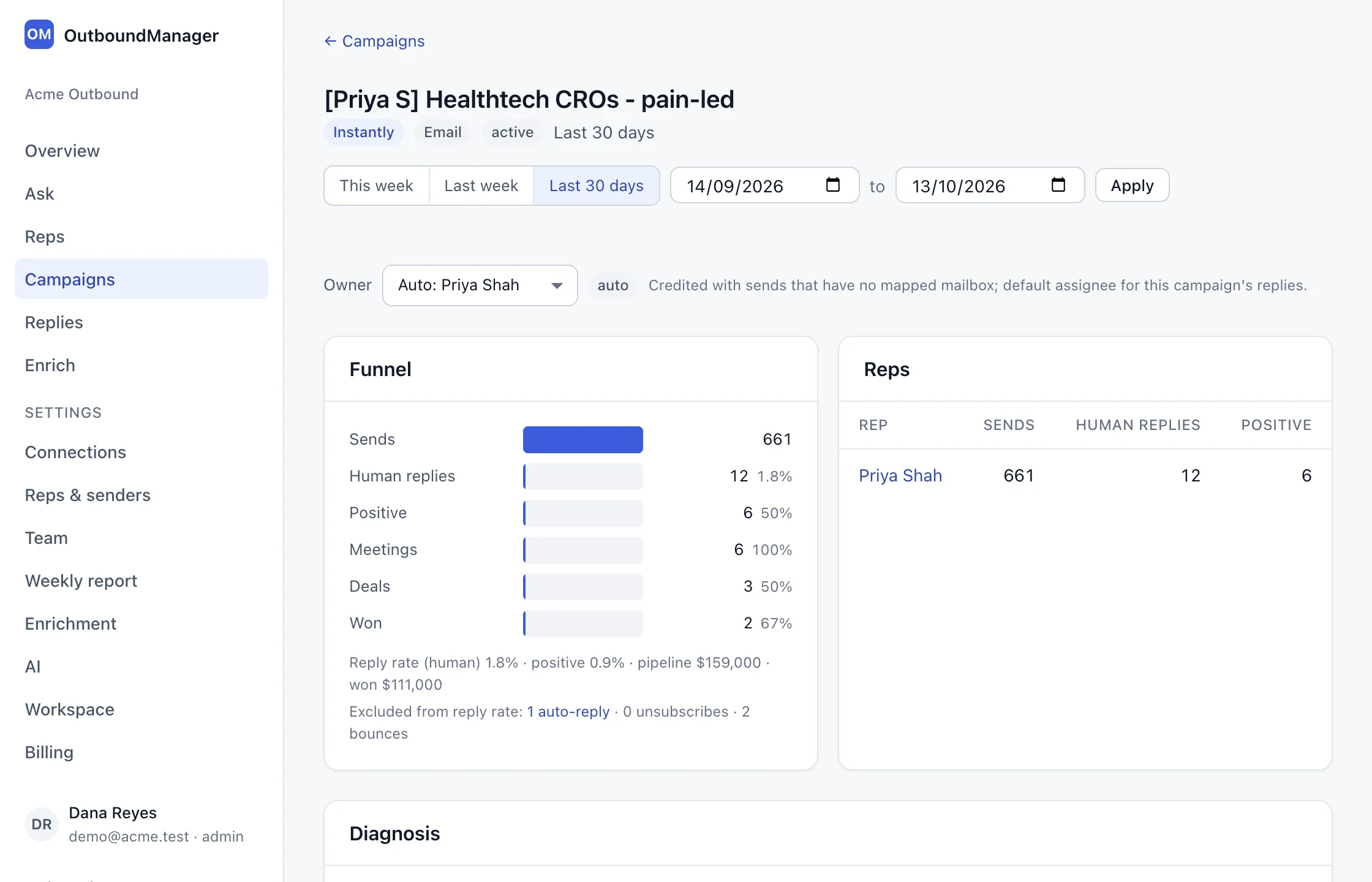This screenshot has height=882, width=1372.
Task: Open the Owner dropdown Auto: Priya Shah
Action: 480,285
